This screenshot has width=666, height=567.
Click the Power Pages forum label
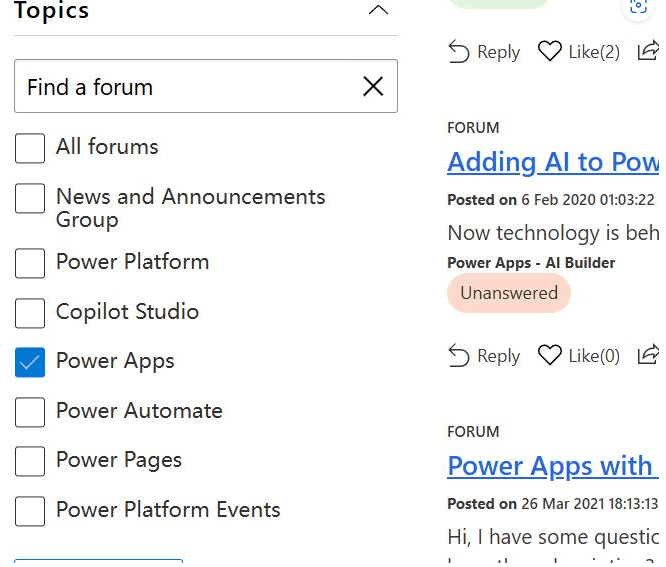[119, 460]
